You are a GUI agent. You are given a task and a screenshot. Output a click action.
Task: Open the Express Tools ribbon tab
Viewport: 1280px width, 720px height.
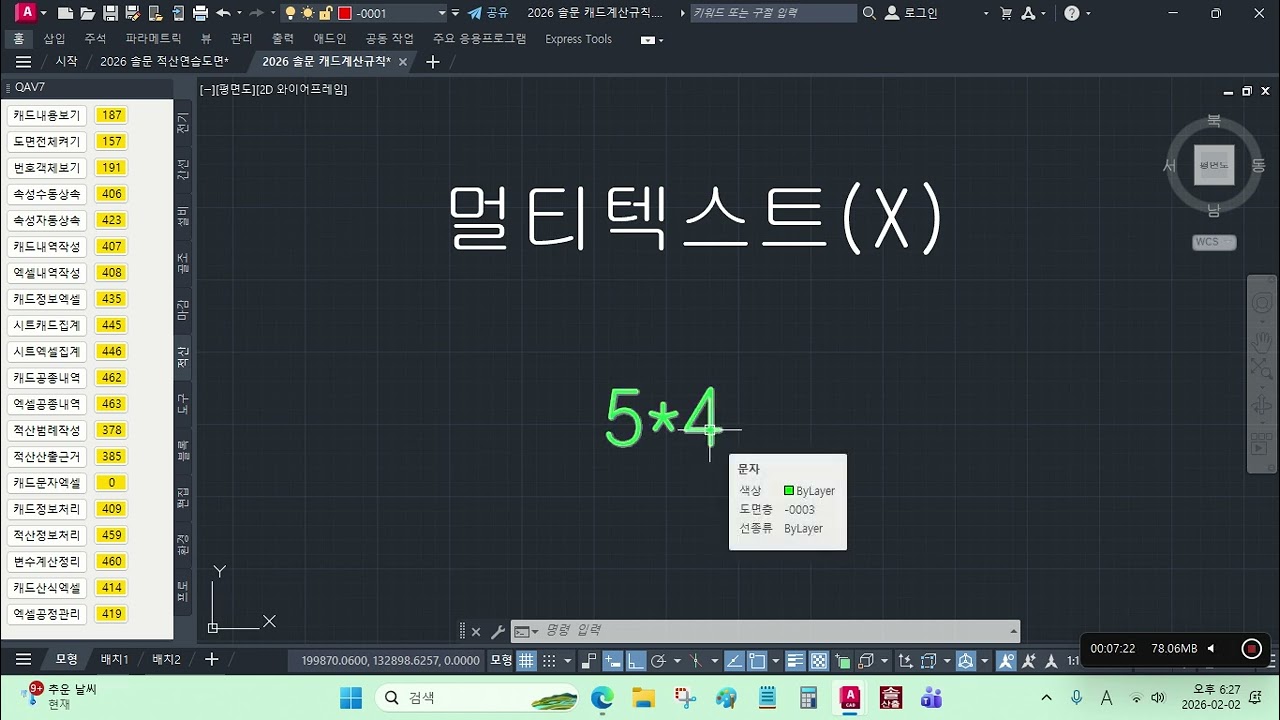[x=578, y=39]
